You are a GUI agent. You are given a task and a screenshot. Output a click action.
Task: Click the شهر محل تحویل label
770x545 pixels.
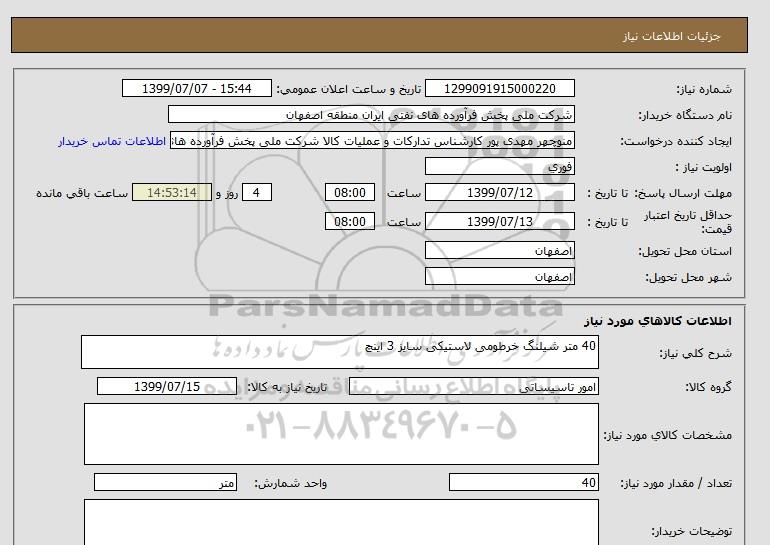pyautogui.click(x=688, y=277)
